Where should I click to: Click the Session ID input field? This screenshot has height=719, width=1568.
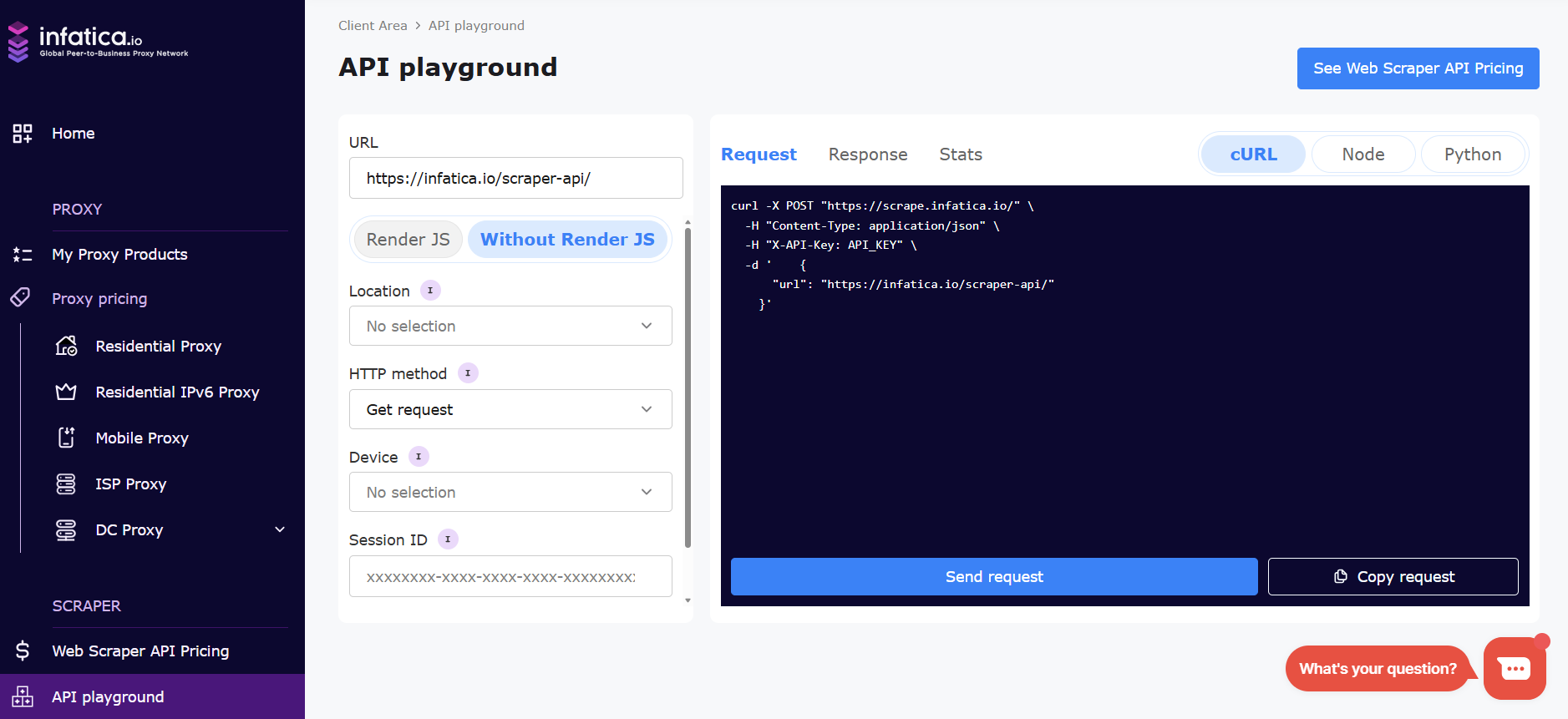510,576
